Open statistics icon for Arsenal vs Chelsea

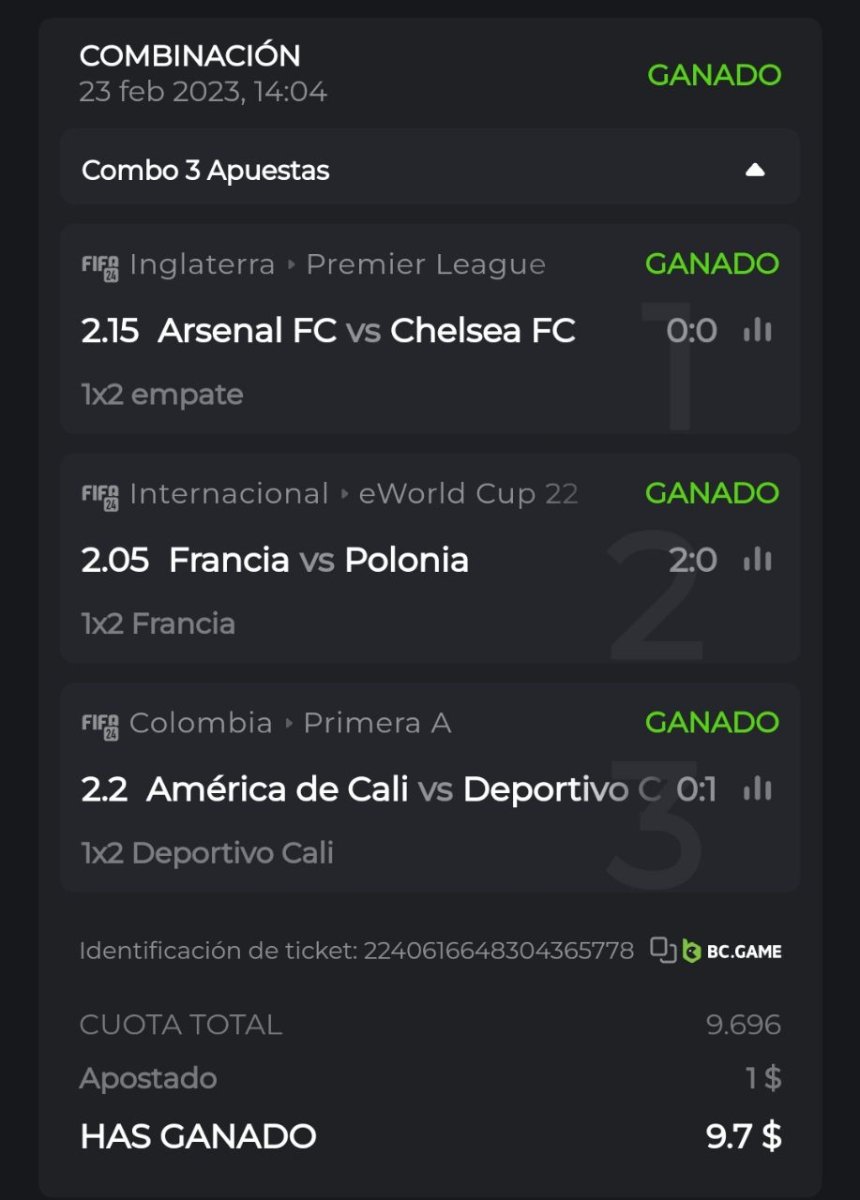[757, 331]
